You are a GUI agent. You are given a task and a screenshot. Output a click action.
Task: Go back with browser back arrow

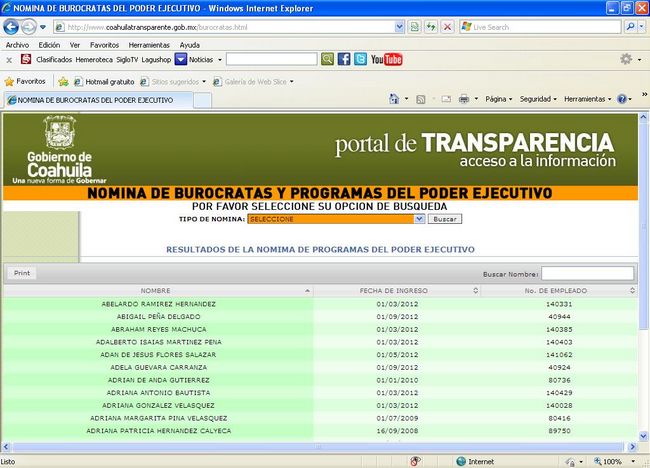coord(13,27)
